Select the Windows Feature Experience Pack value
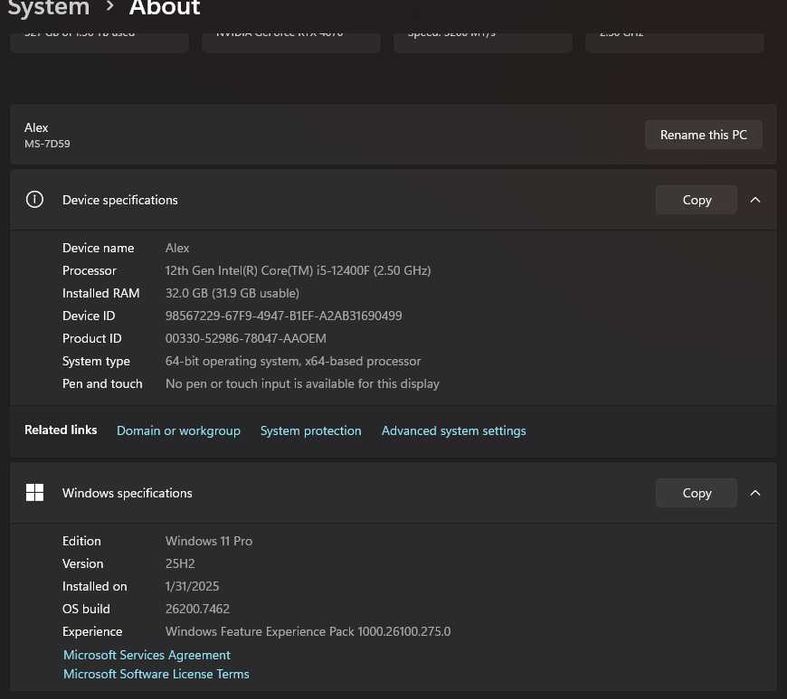The image size is (787, 699). (308, 631)
